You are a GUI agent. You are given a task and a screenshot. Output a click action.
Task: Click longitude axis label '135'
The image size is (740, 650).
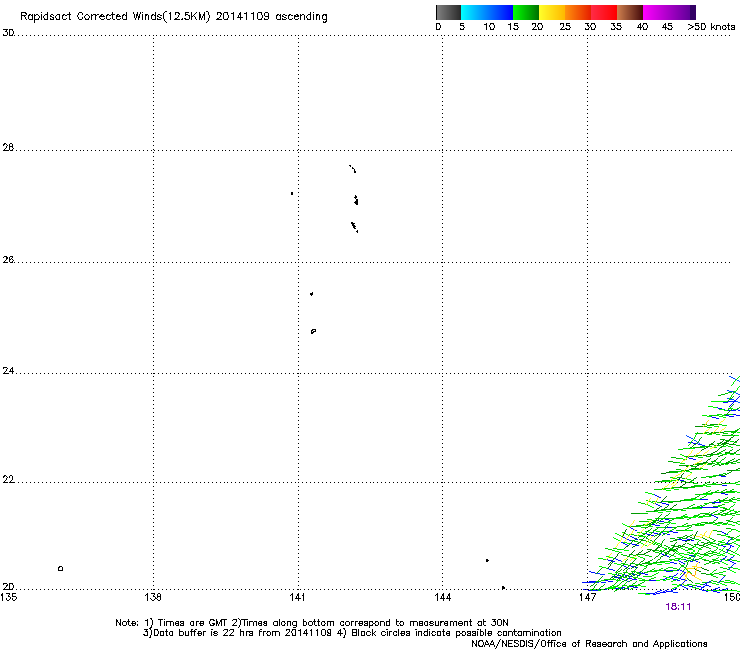[8, 597]
